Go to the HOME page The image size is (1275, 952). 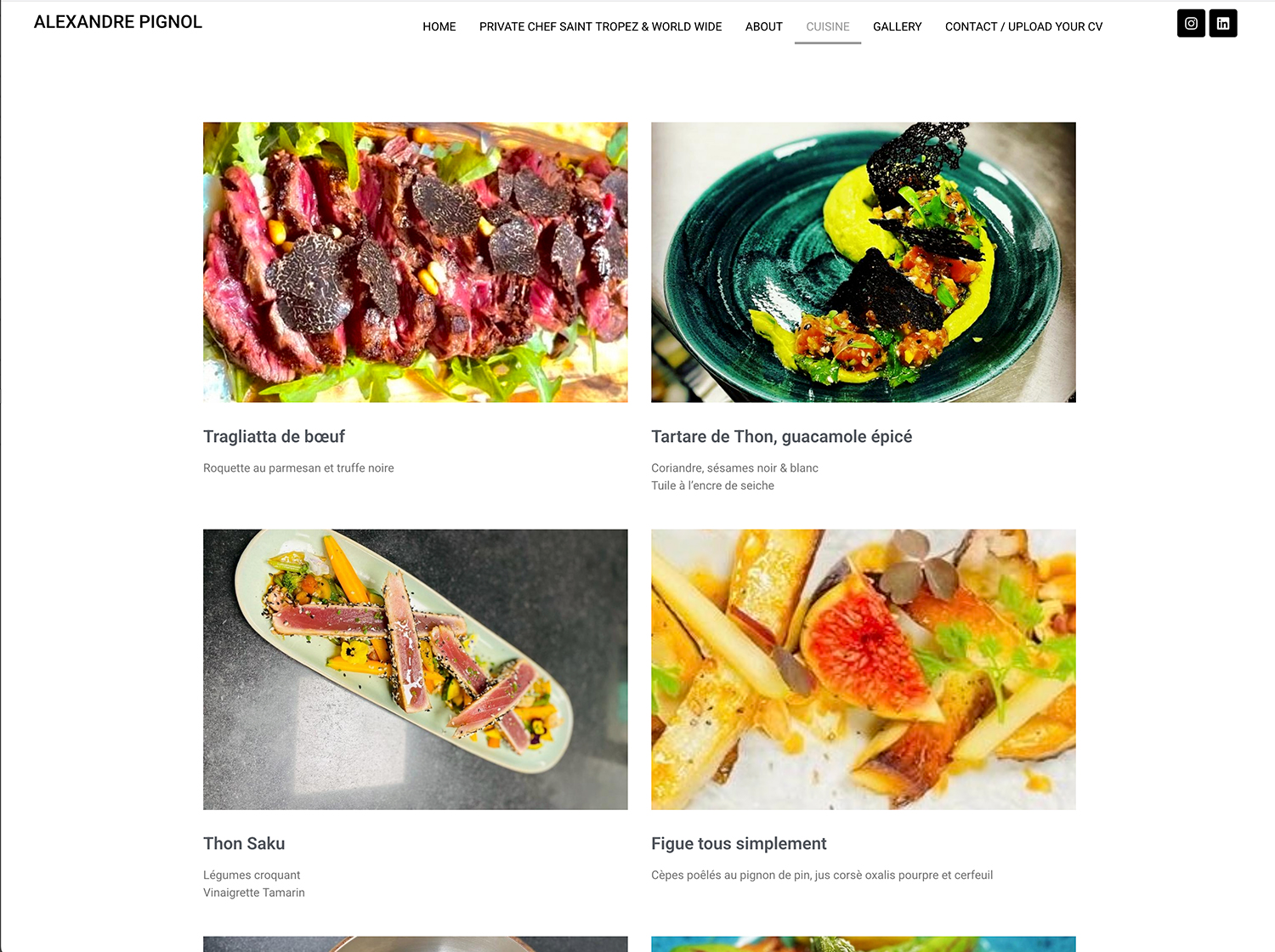coord(439,26)
